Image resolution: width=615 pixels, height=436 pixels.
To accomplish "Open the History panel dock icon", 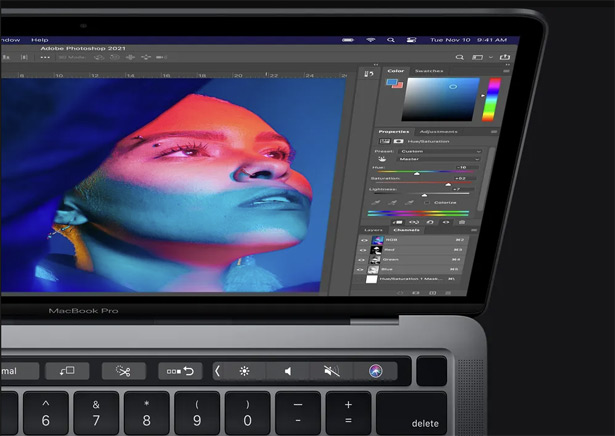I will click(369, 74).
